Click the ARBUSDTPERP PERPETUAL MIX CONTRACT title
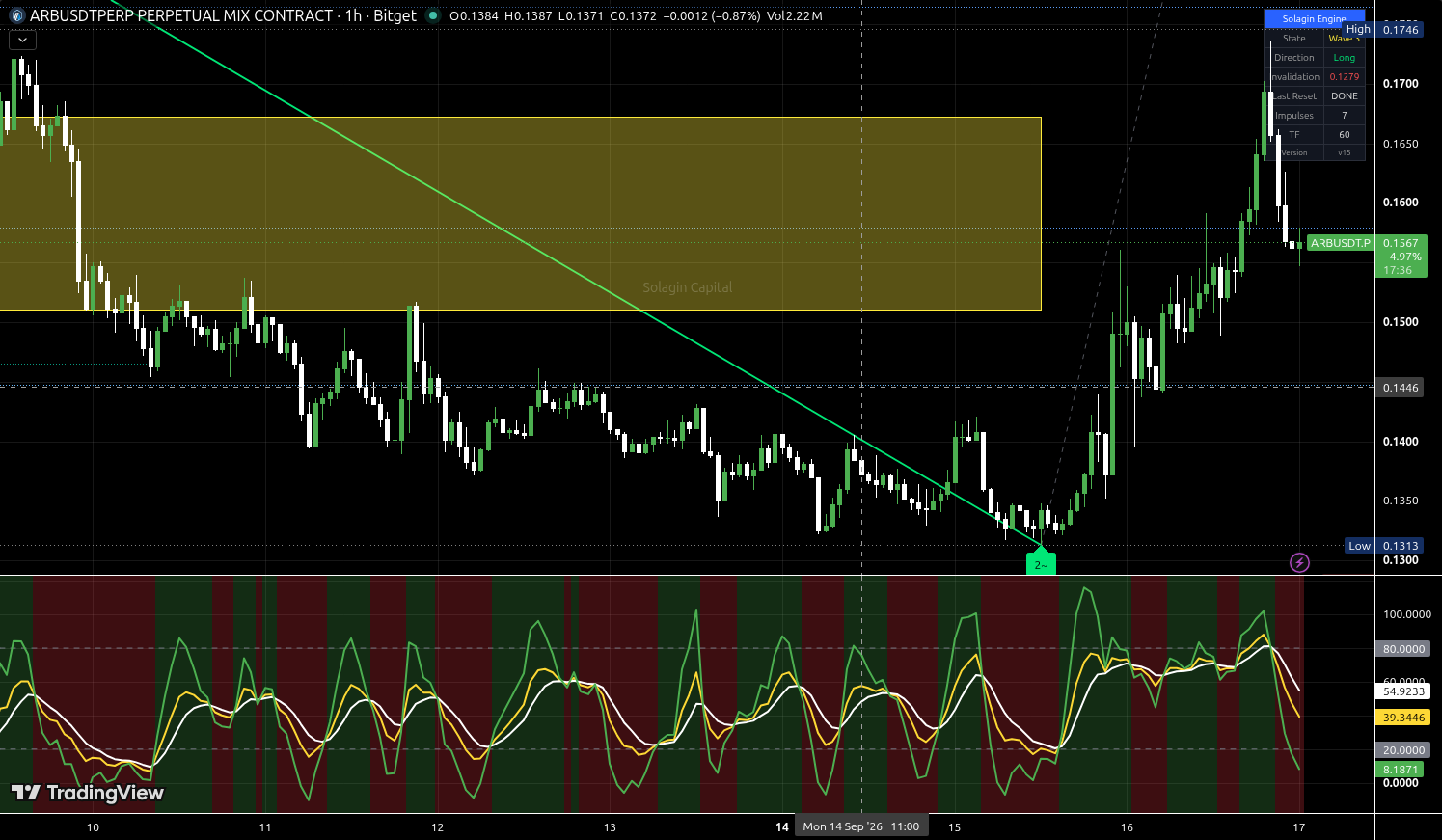 (x=181, y=16)
